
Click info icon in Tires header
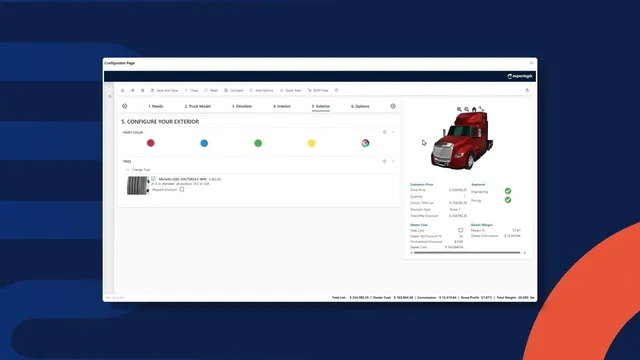[x=384, y=161]
